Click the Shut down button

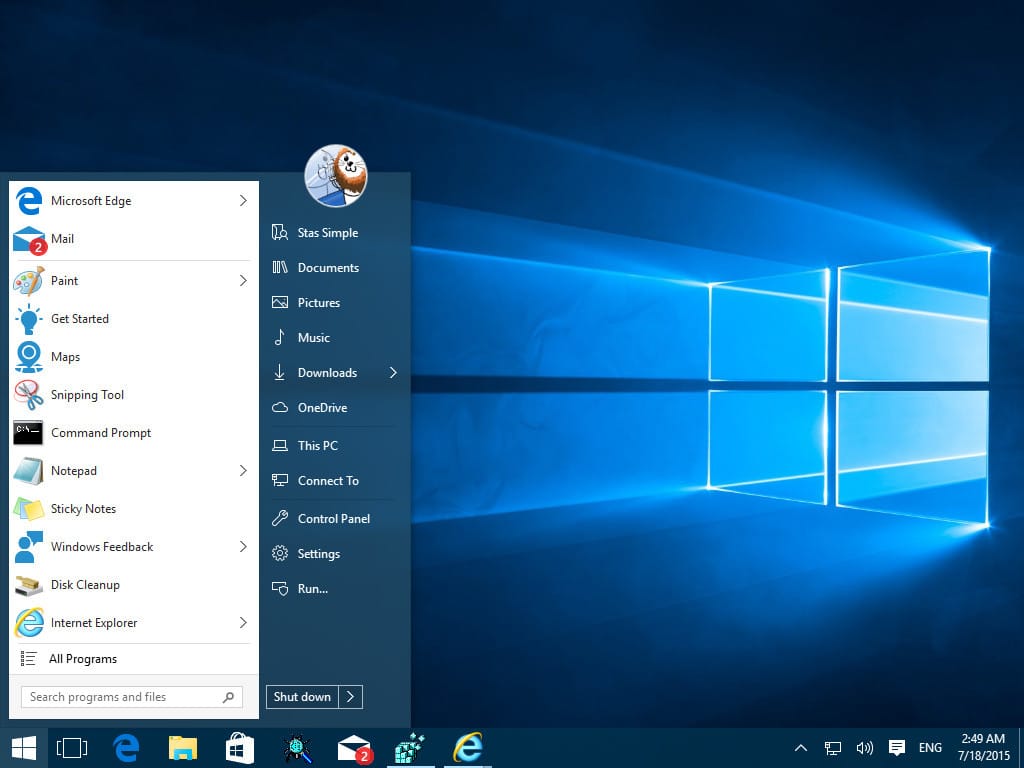(x=302, y=696)
